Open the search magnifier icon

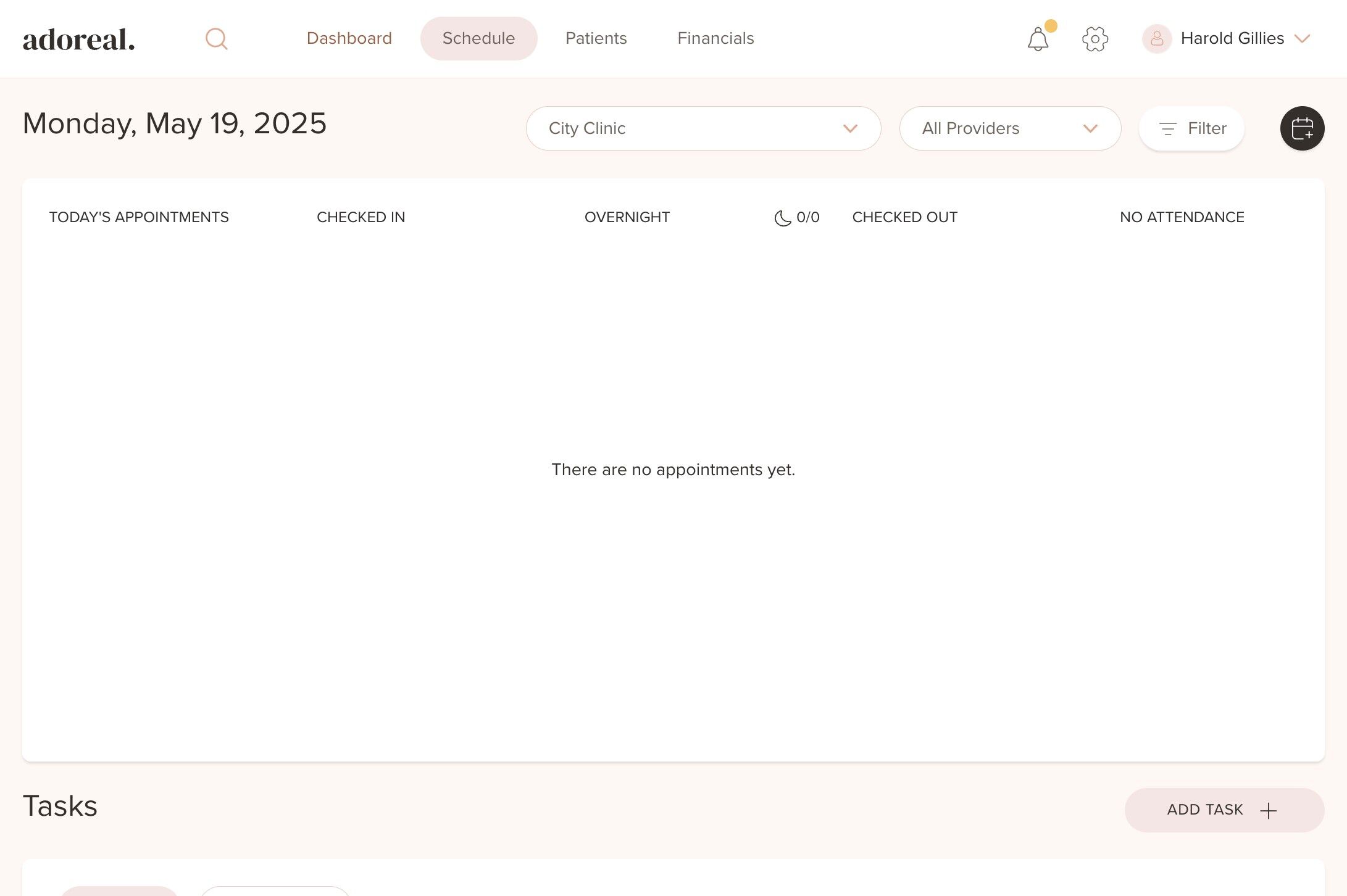[x=216, y=39]
